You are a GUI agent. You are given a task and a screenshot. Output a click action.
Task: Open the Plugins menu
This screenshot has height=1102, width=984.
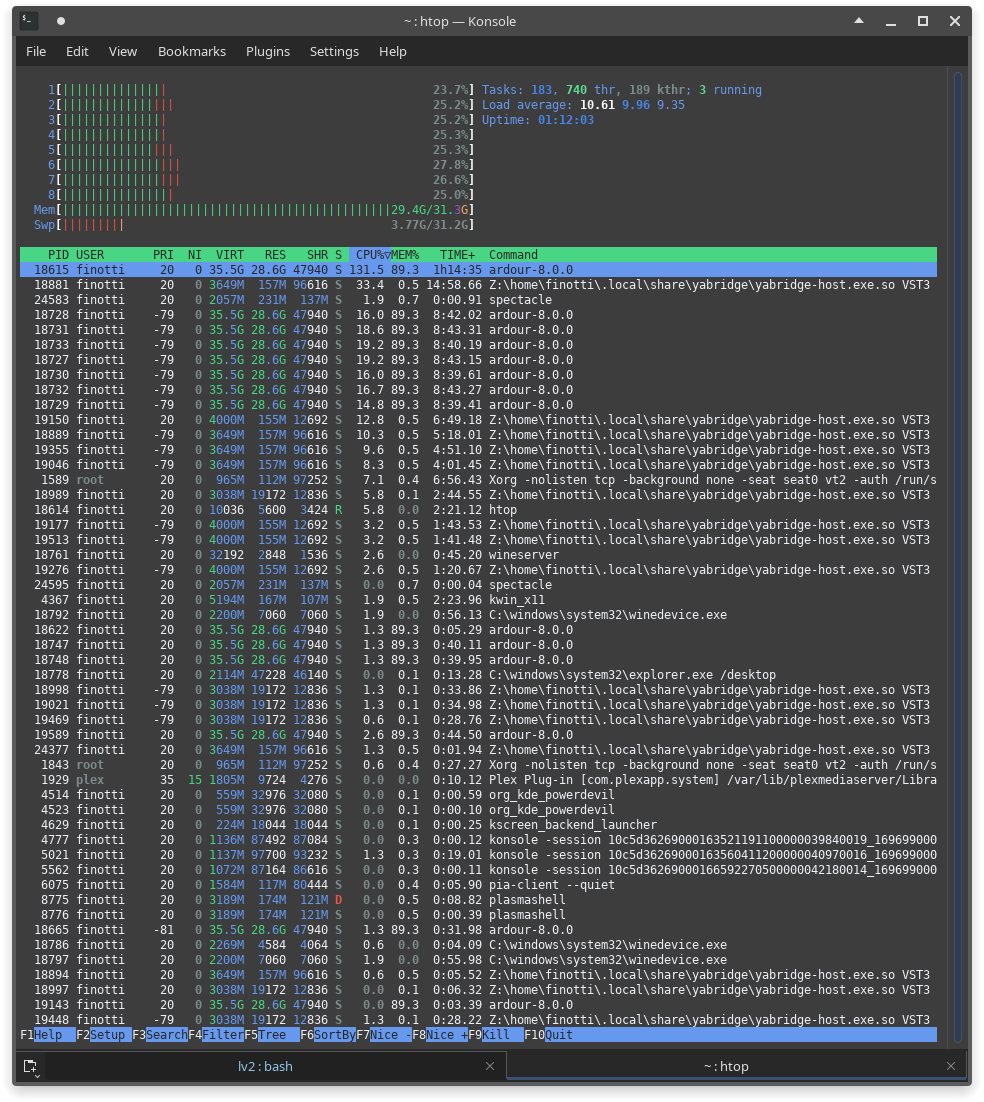pyautogui.click(x=268, y=51)
